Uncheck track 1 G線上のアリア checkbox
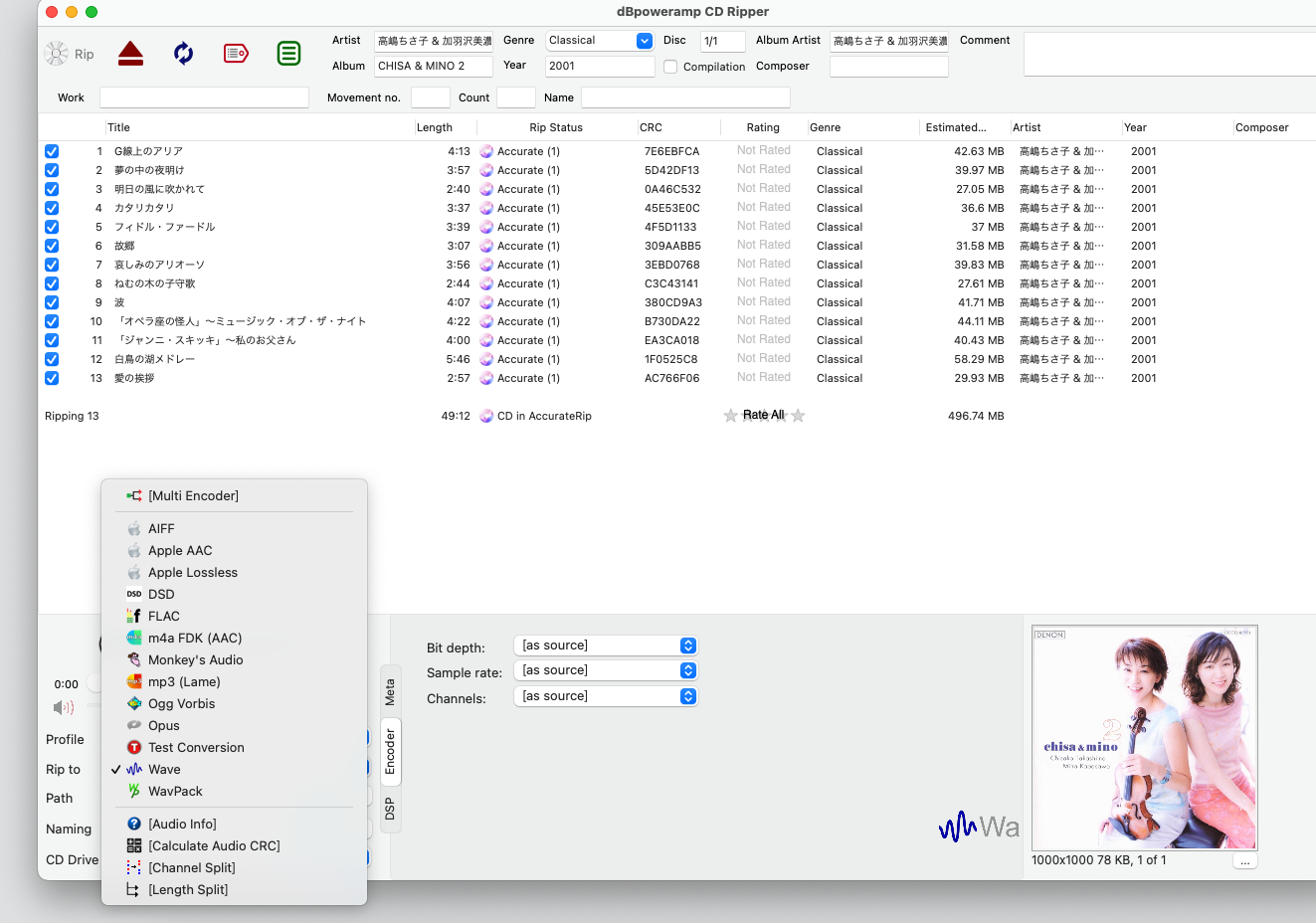This screenshot has height=923, width=1316. 52,151
